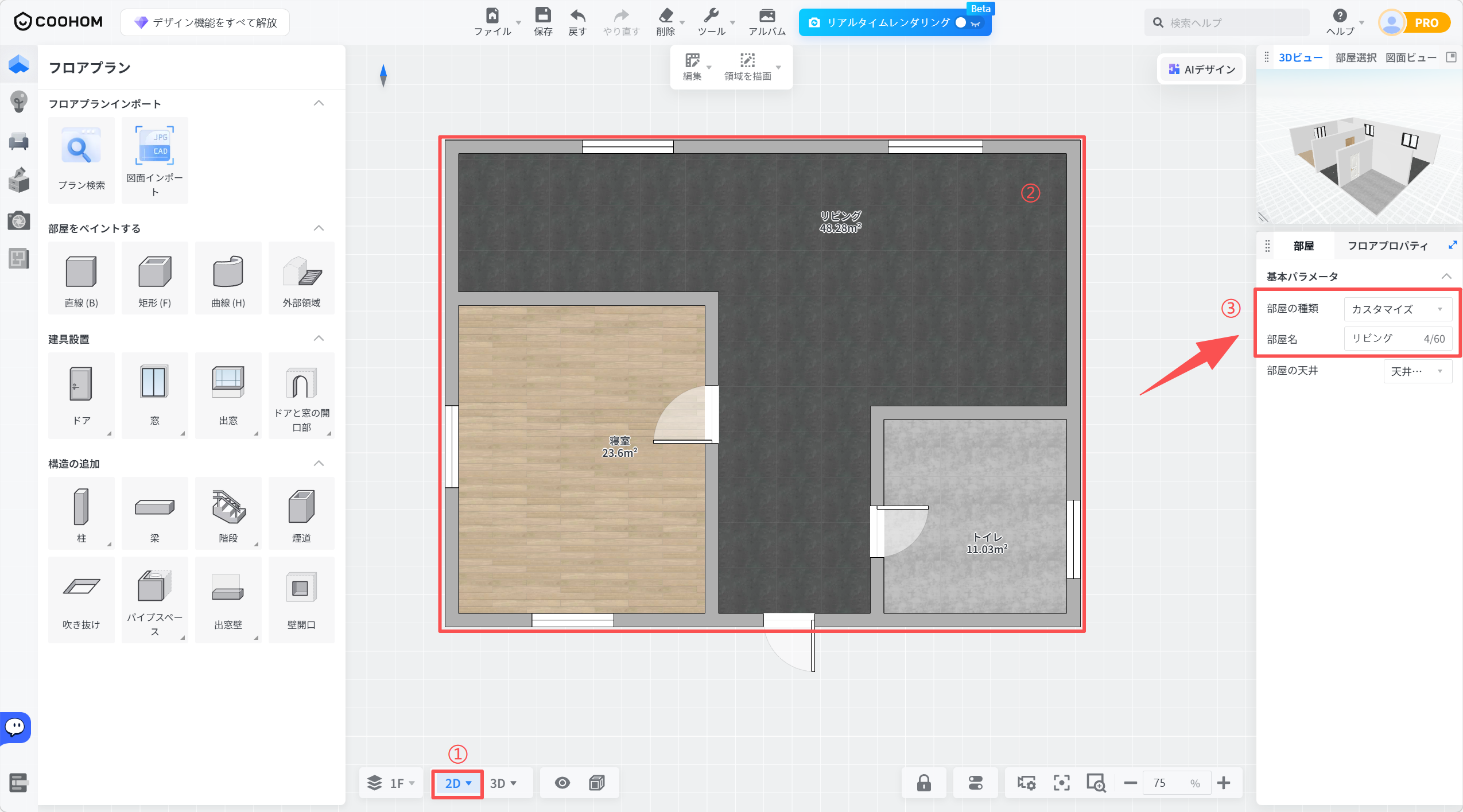Select the 部屋 properties tab

(1303, 246)
